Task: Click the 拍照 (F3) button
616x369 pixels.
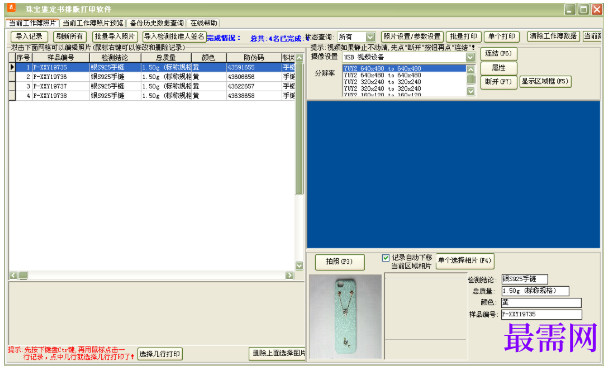Action: 340,262
